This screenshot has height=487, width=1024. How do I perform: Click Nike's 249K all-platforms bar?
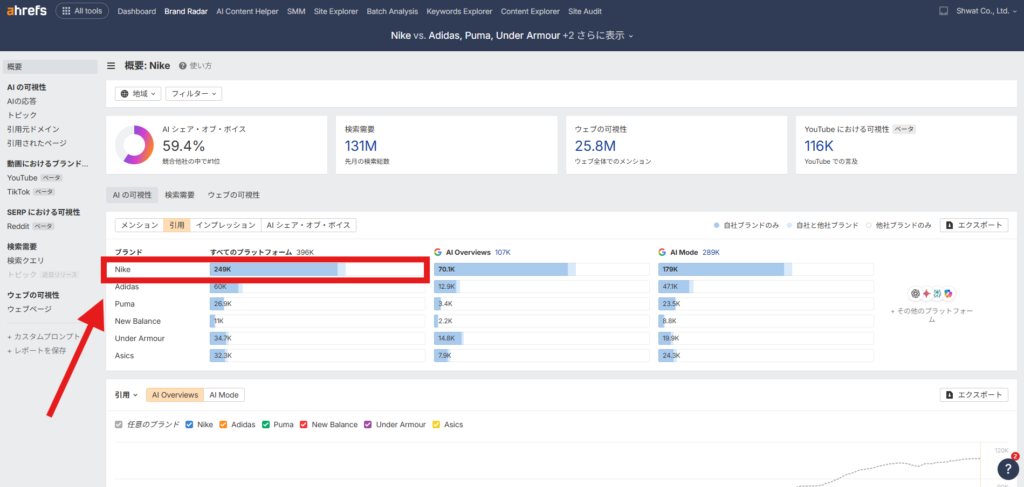tap(275, 270)
